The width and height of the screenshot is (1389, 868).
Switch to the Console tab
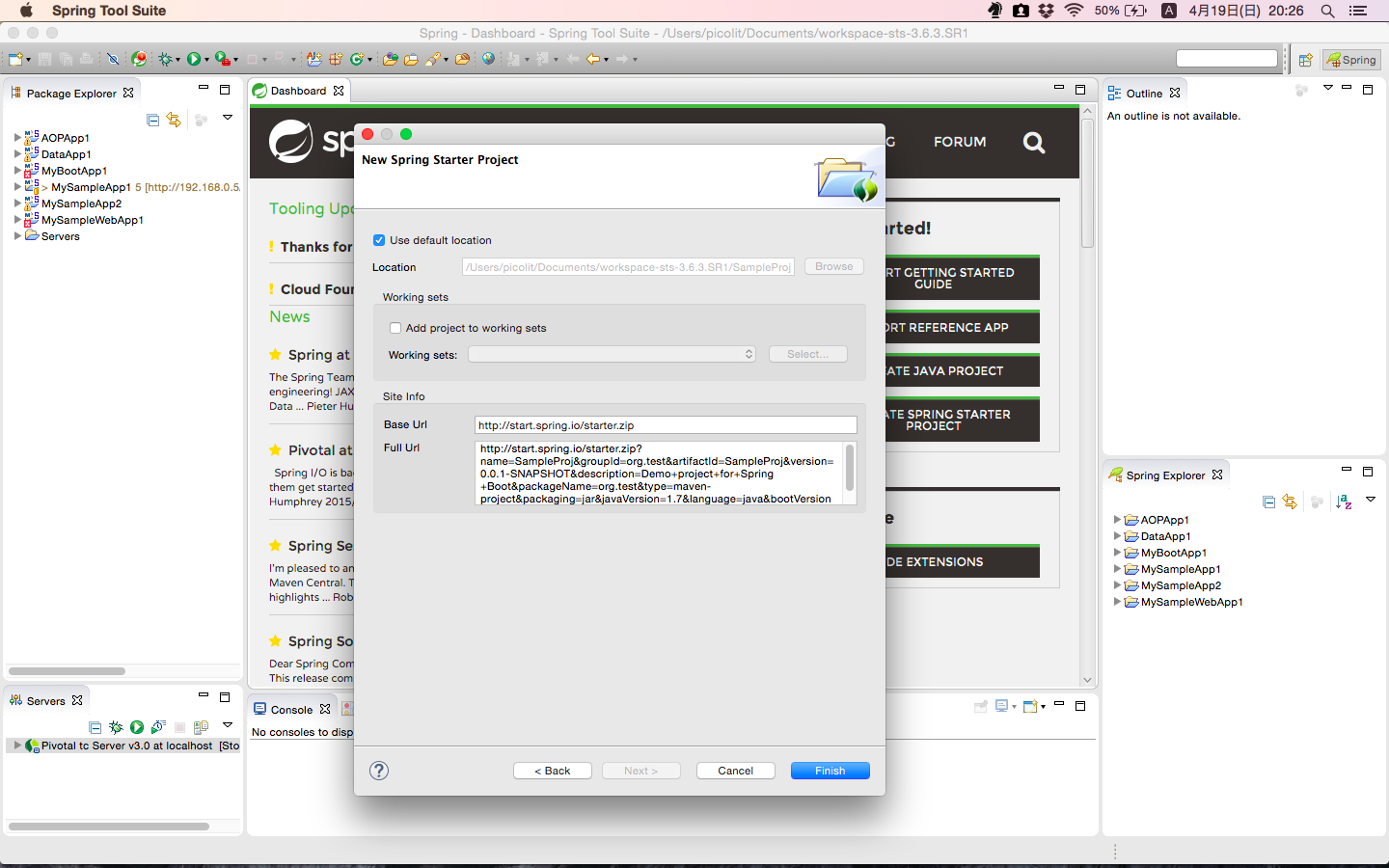pos(290,710)
